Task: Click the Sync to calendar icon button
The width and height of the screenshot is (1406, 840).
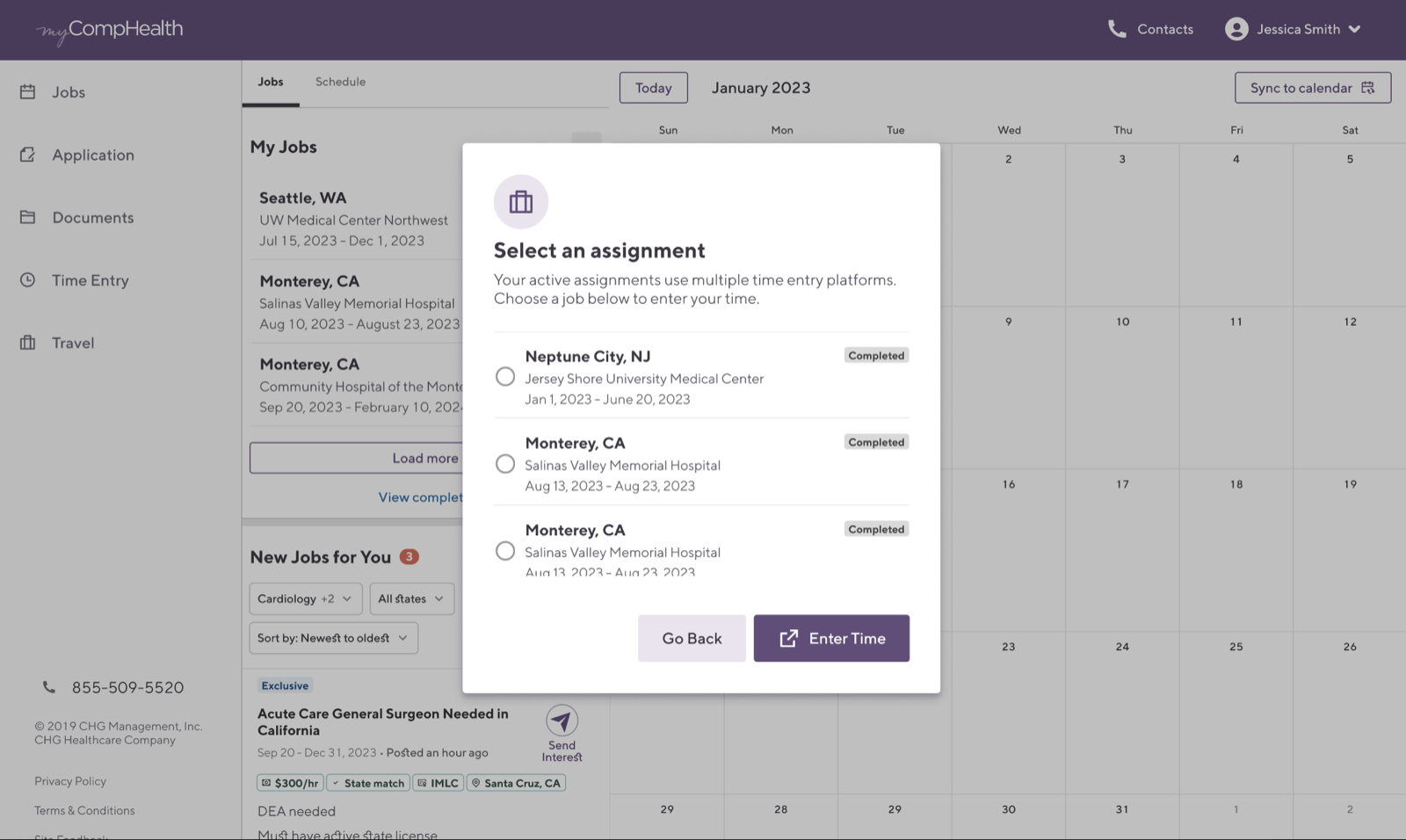Action: [x=1368, y=87]
